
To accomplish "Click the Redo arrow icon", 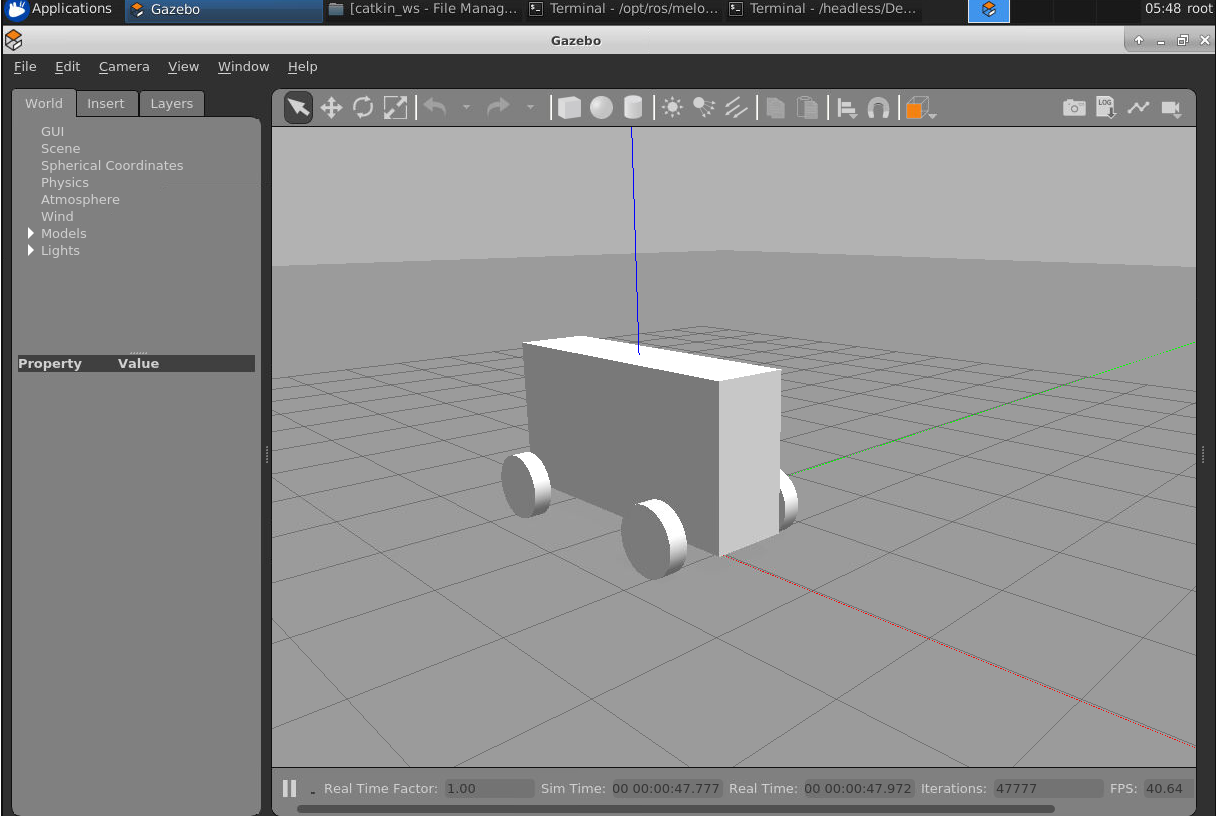I will [x=498, y=107].
